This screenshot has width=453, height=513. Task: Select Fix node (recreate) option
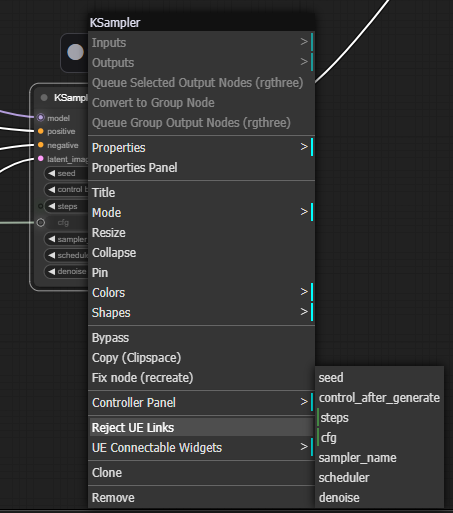click(x=202, y=378)
